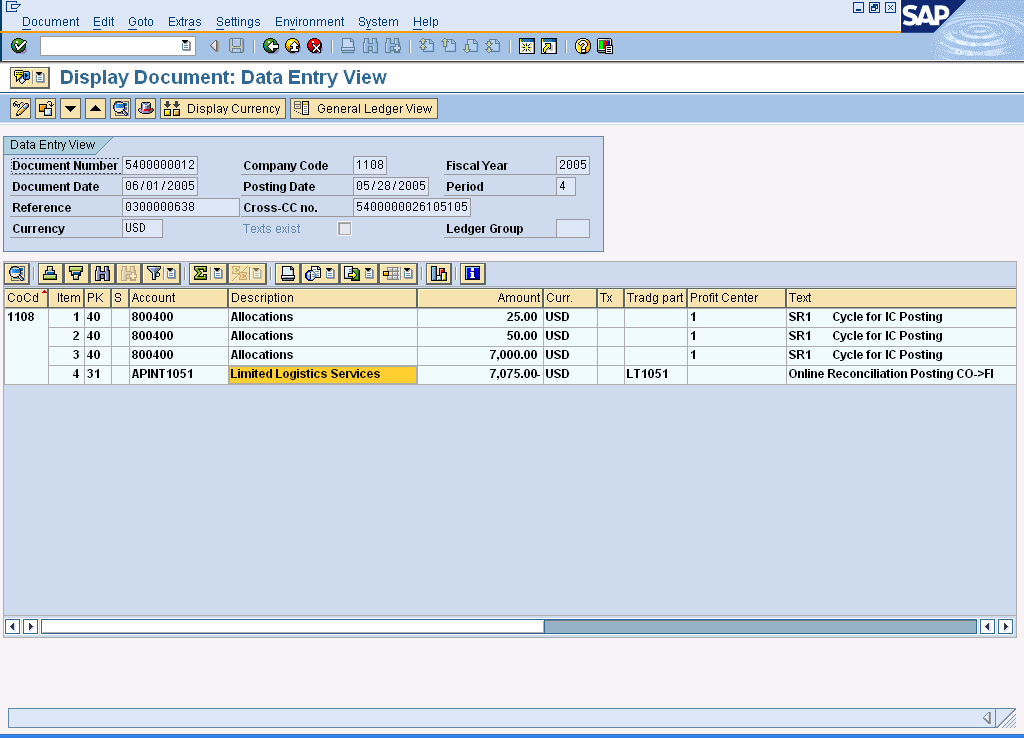The image size is (1024, 738).
Task: Click the Account column header
Action: pos(178,298)
